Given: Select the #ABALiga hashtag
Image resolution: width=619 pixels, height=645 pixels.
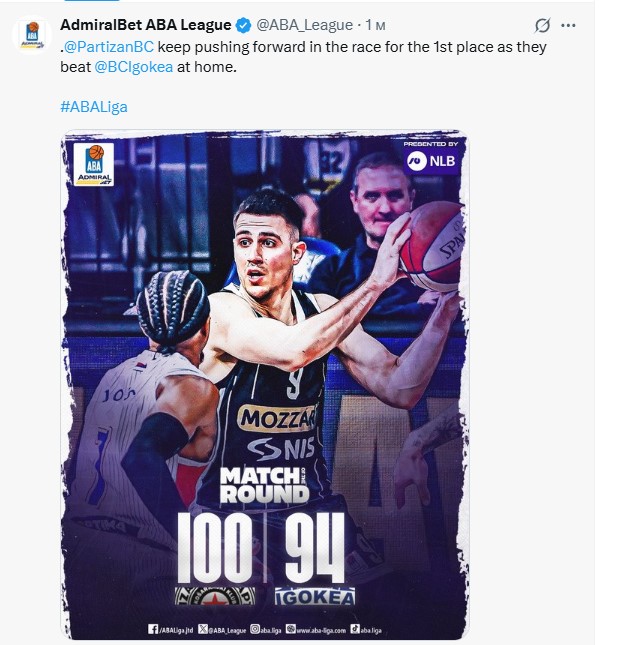Looking at the screenshot, I should click(94, 107).
